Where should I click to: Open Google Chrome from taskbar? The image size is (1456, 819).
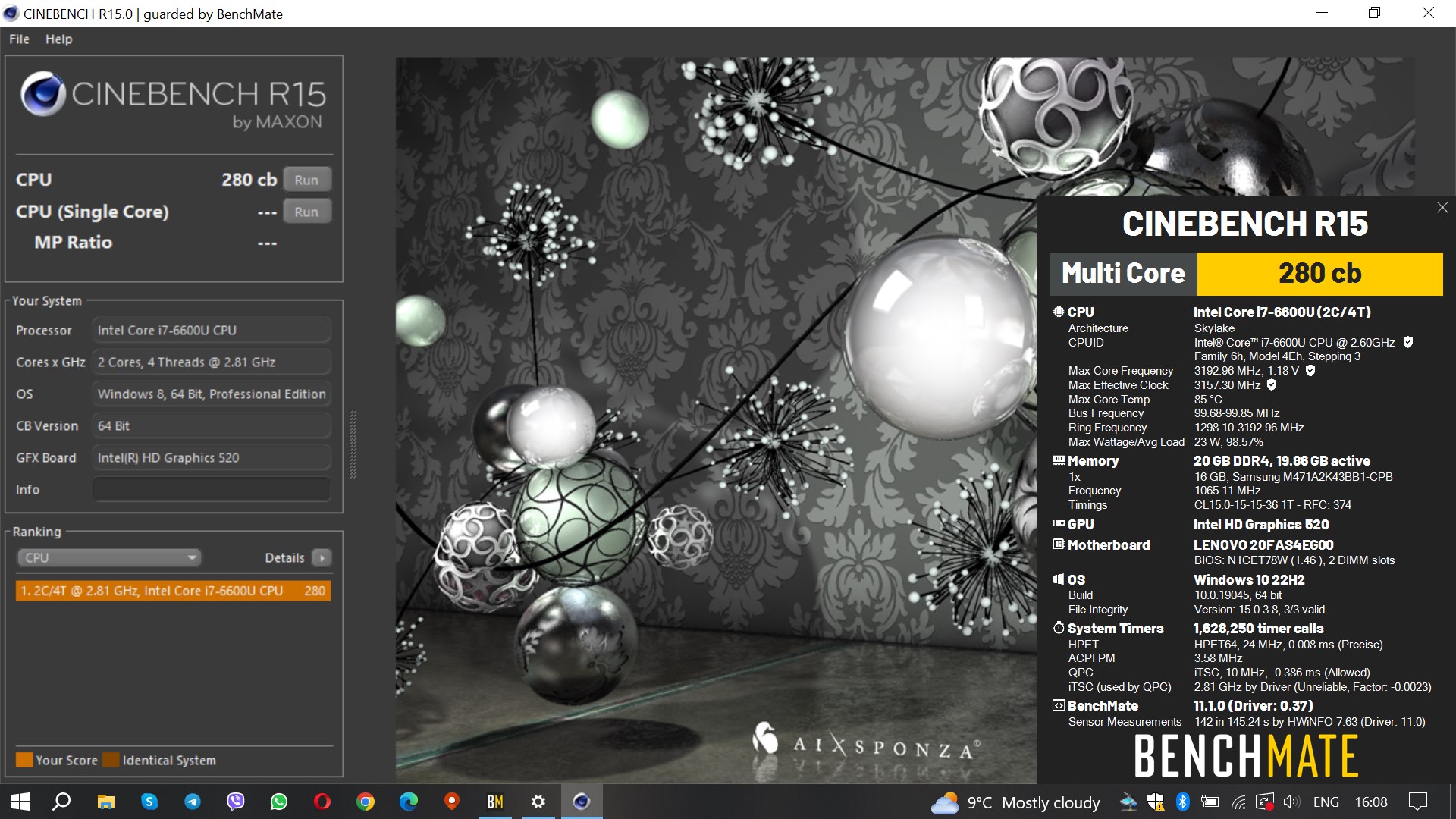pos(366,802)
